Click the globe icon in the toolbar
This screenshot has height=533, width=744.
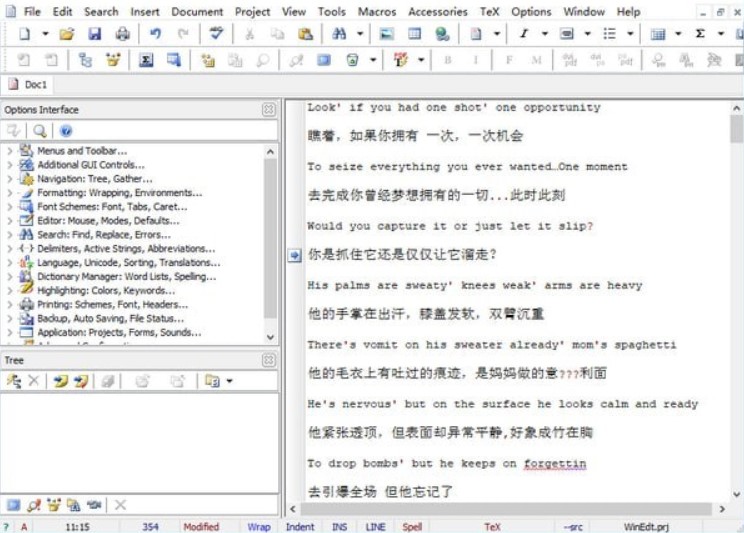click(x=442, y=34)
